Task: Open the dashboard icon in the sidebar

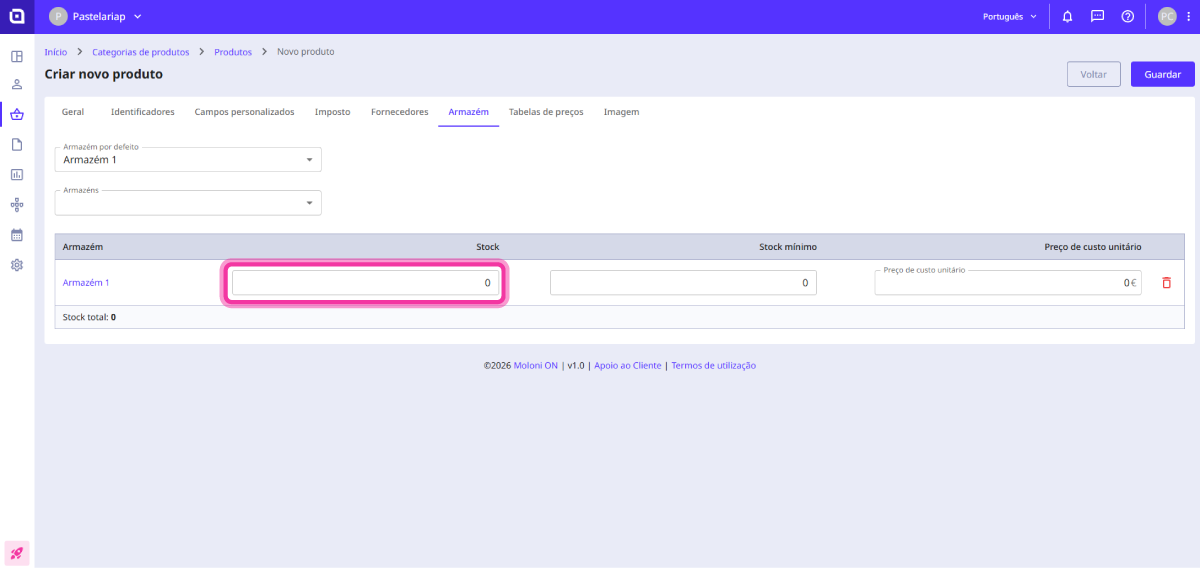Action: coord(17,56)
